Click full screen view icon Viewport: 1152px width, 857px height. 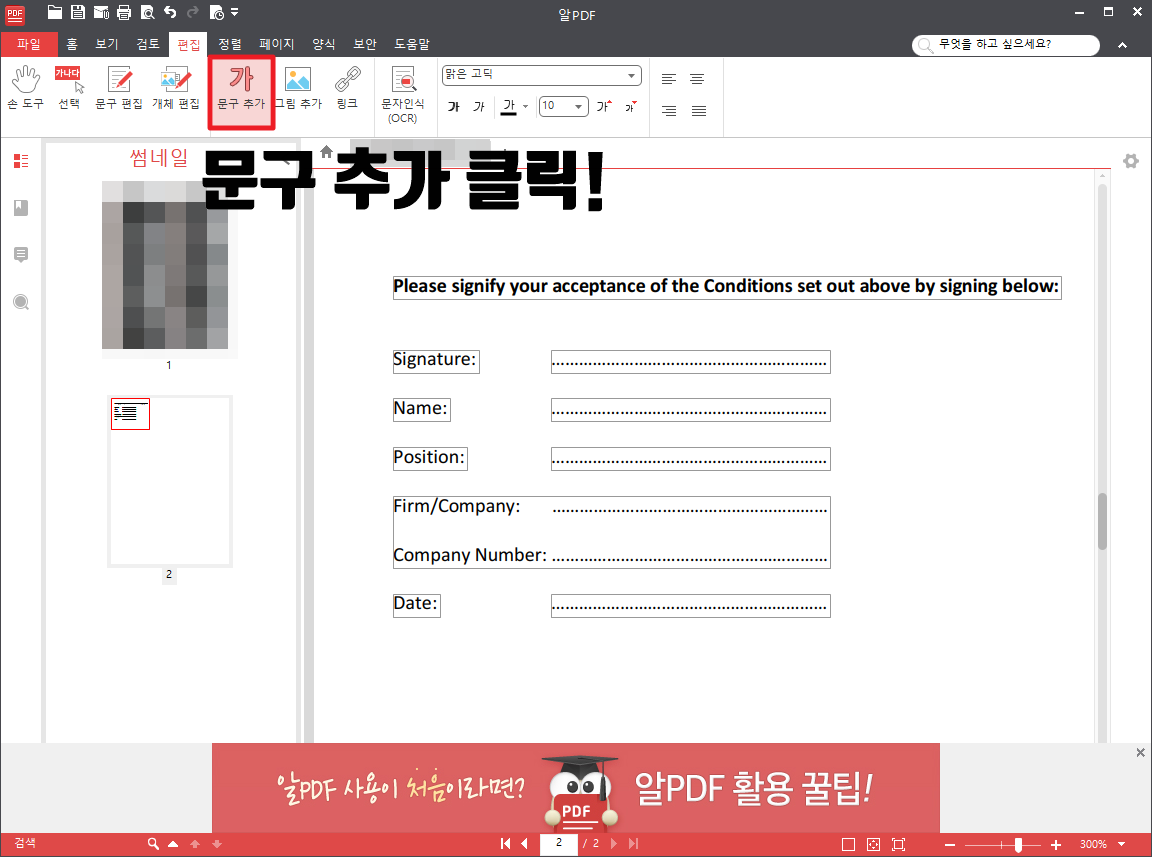point(899,845)
